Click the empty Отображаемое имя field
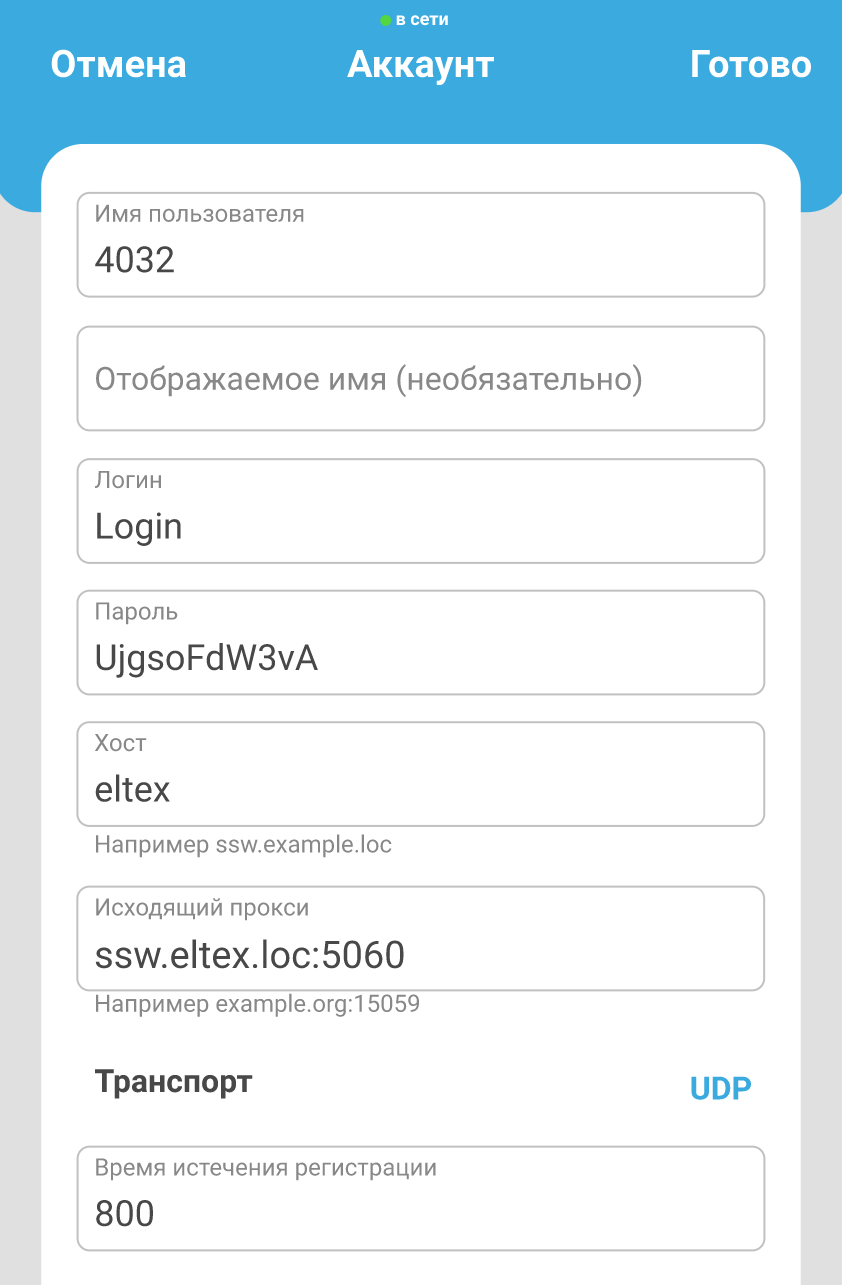842x1285 pixels. click(x=420, y=379)
